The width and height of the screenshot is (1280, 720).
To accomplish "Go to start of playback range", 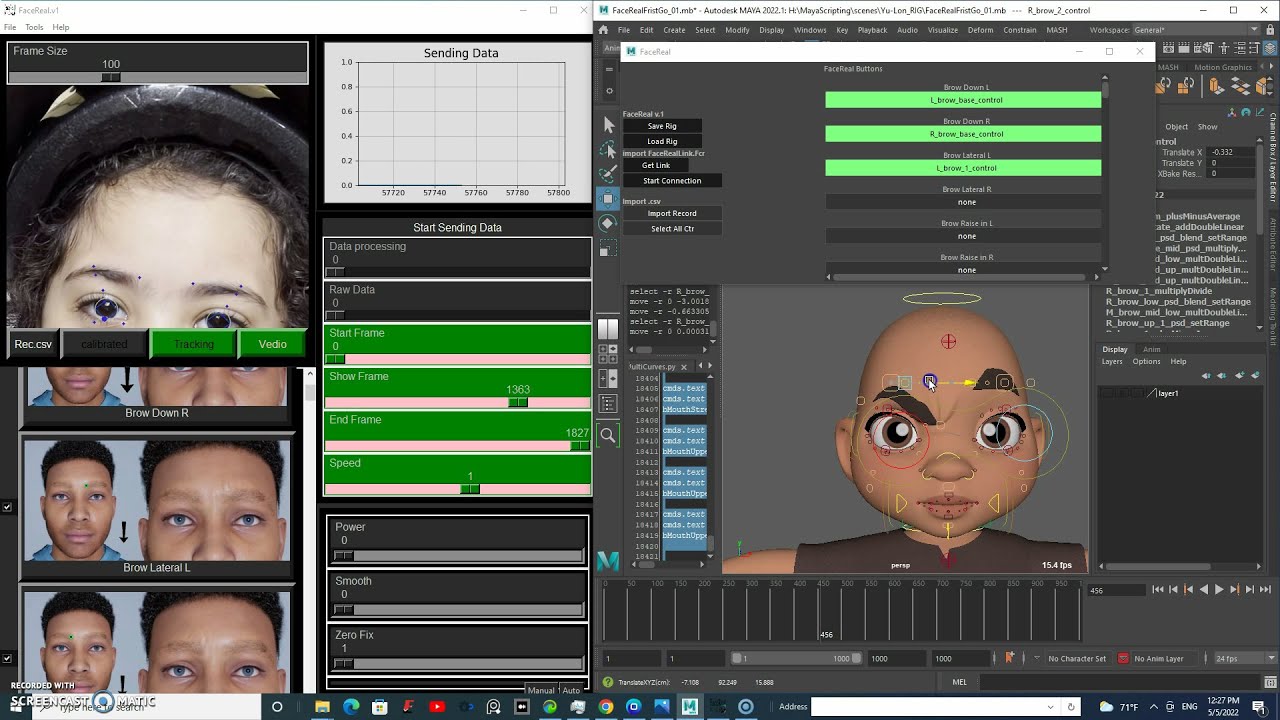I will [x=1158, y=590].
